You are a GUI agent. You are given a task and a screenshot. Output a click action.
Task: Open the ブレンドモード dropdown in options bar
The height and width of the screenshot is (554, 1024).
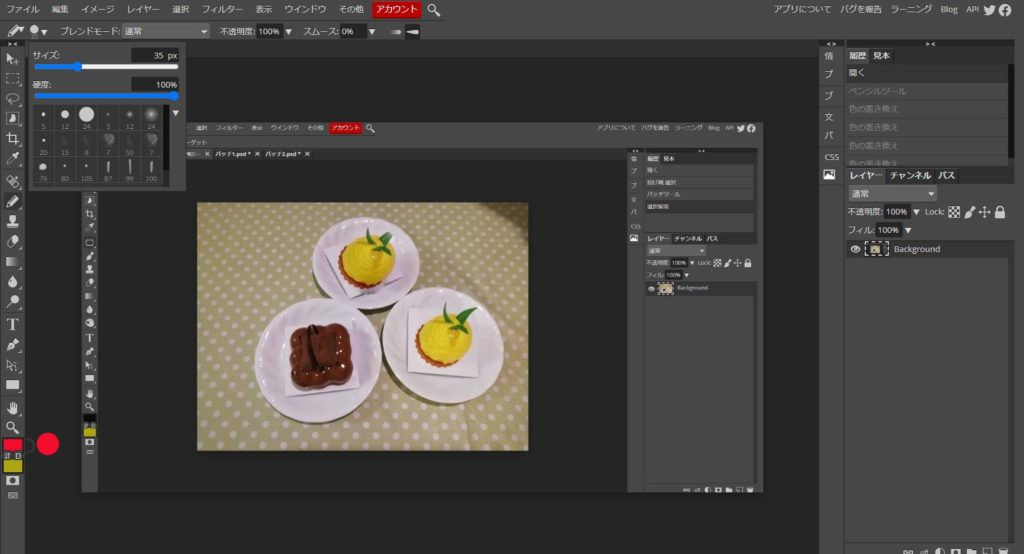[x=164, y=31]
